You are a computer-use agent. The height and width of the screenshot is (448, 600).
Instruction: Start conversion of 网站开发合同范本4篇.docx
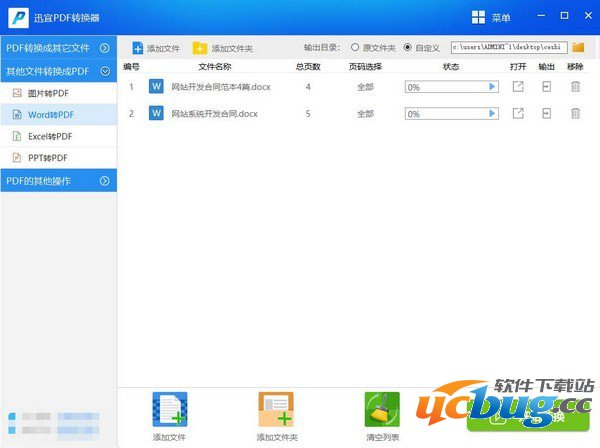492,87
